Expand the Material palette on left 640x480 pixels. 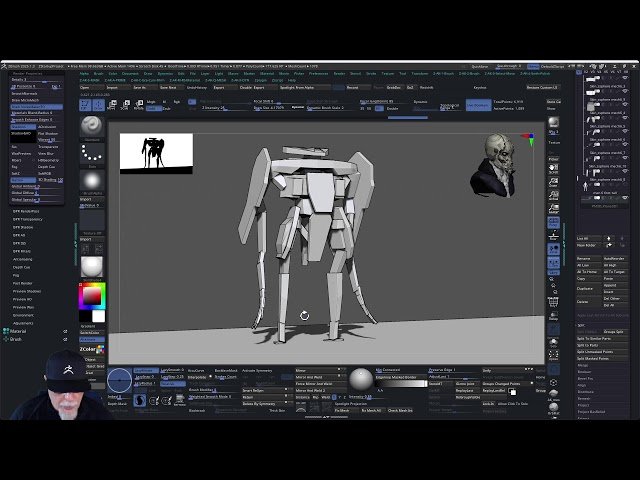point(18,331)
